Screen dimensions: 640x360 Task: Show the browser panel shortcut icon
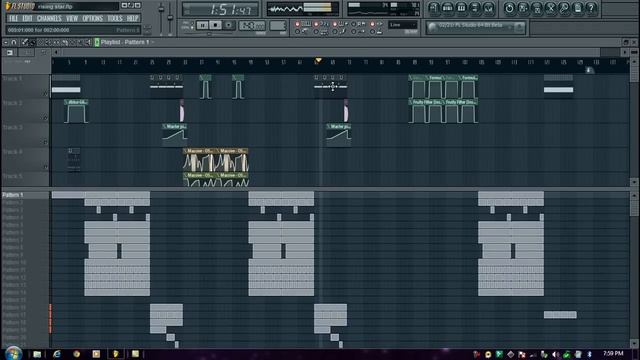click(475, 8)
